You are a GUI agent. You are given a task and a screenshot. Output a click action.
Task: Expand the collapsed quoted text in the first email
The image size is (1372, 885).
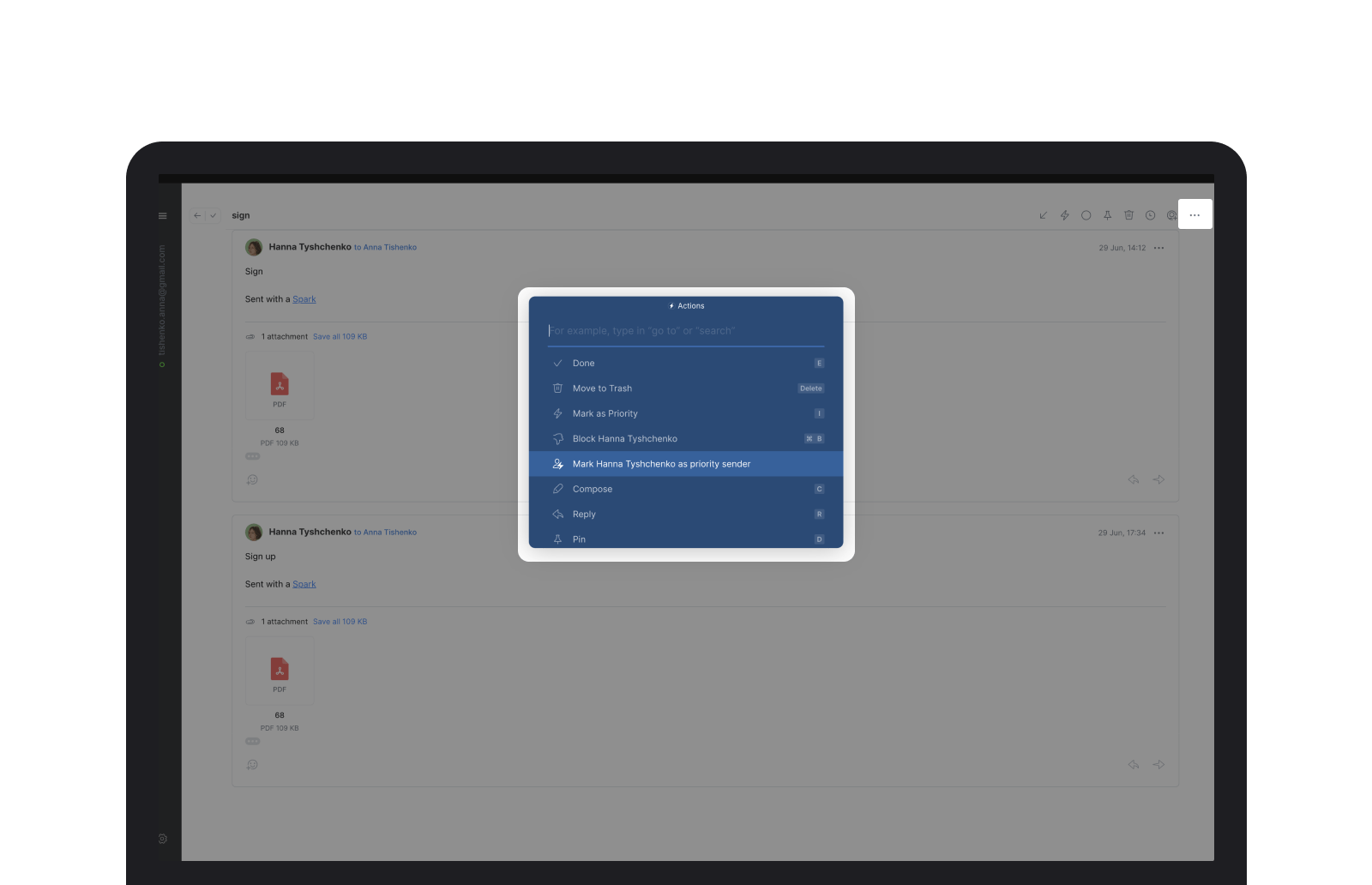tap(252, 456)
